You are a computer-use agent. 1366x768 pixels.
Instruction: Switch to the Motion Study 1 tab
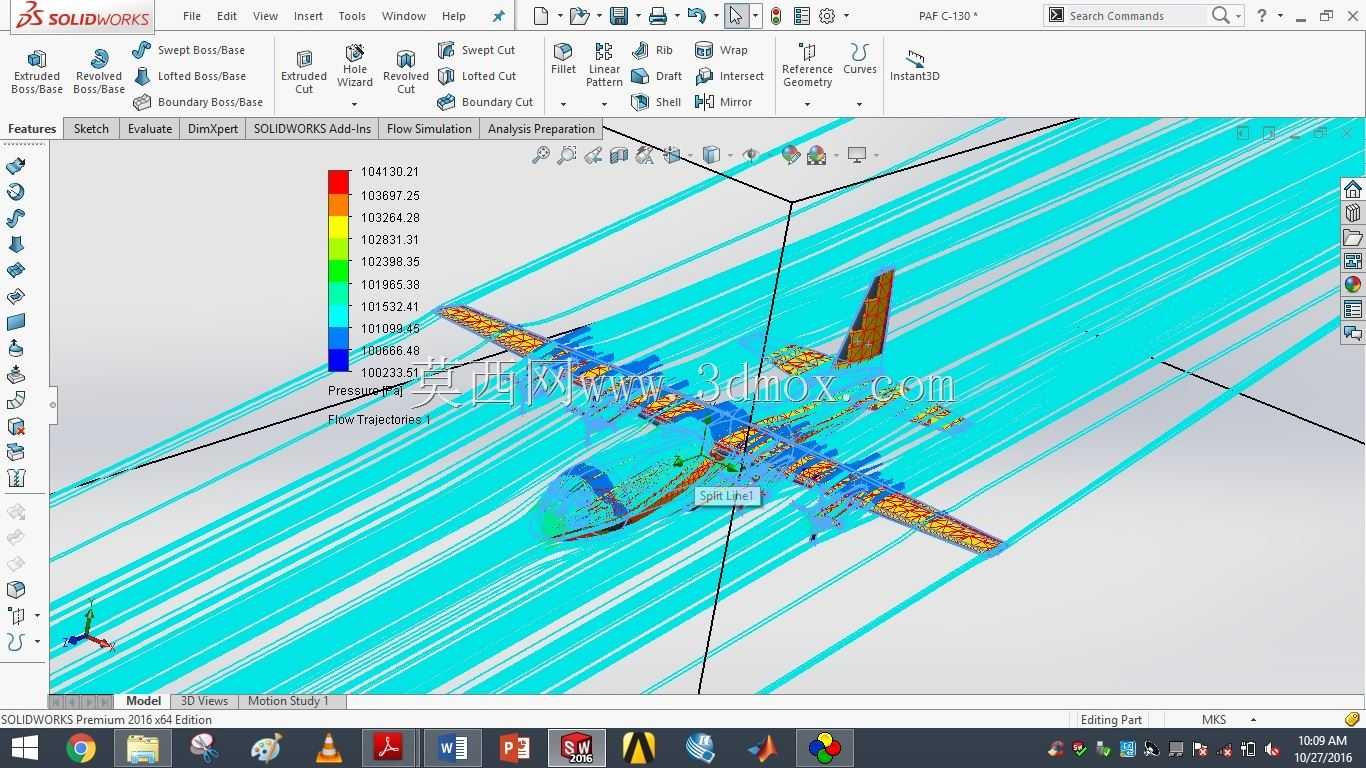coord(288,701)
